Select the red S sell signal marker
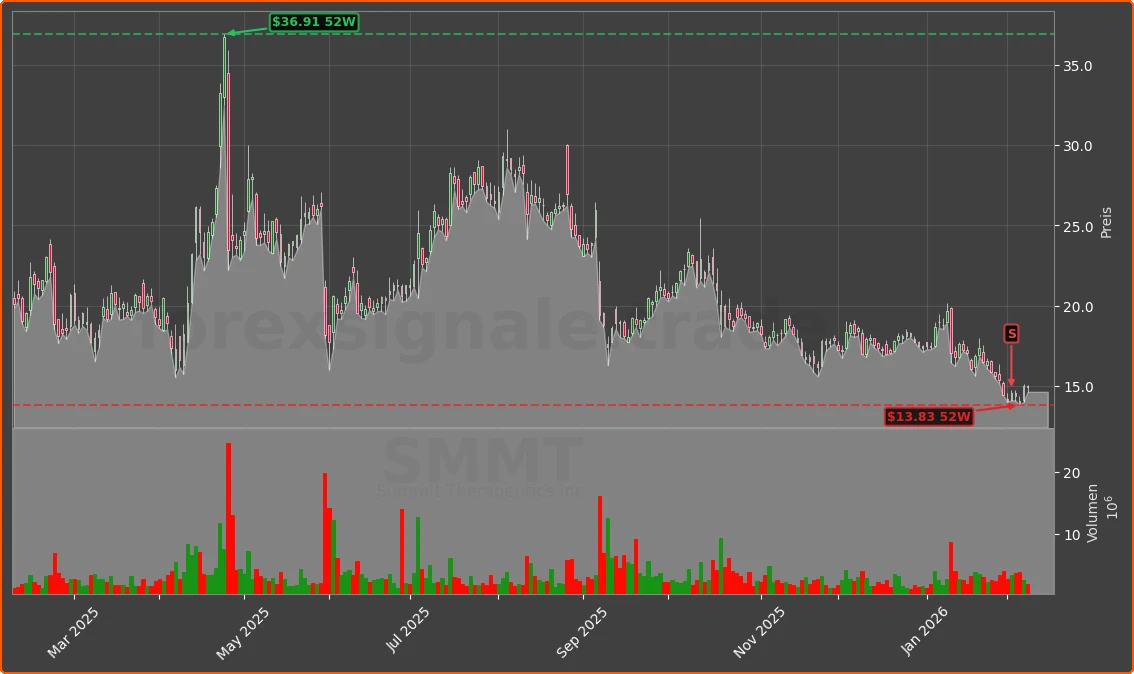Viewport: 1134px width, 674px height. pyautogui.click(x=1011, y=334)
